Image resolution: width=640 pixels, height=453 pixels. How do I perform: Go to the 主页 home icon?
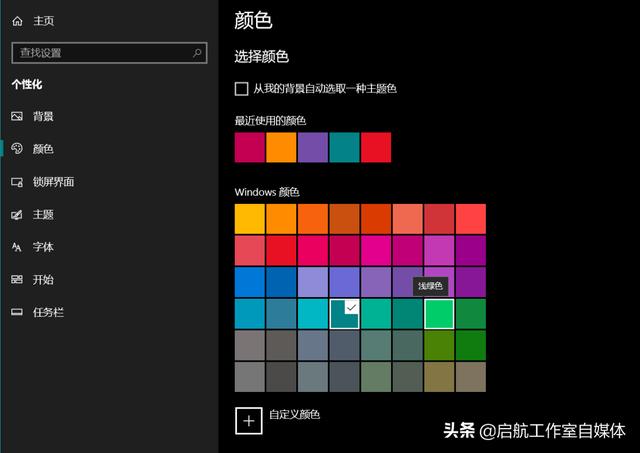click(17, 21)
